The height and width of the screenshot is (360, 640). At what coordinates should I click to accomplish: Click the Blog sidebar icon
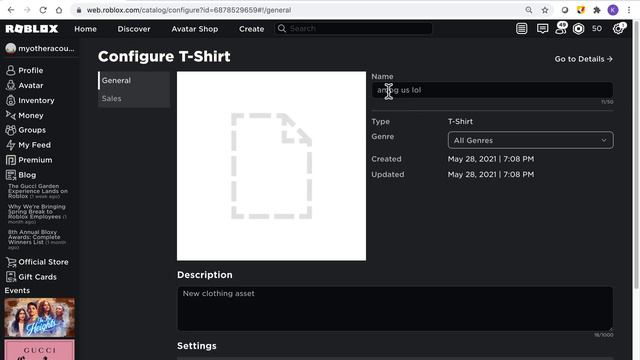(11, 175)
